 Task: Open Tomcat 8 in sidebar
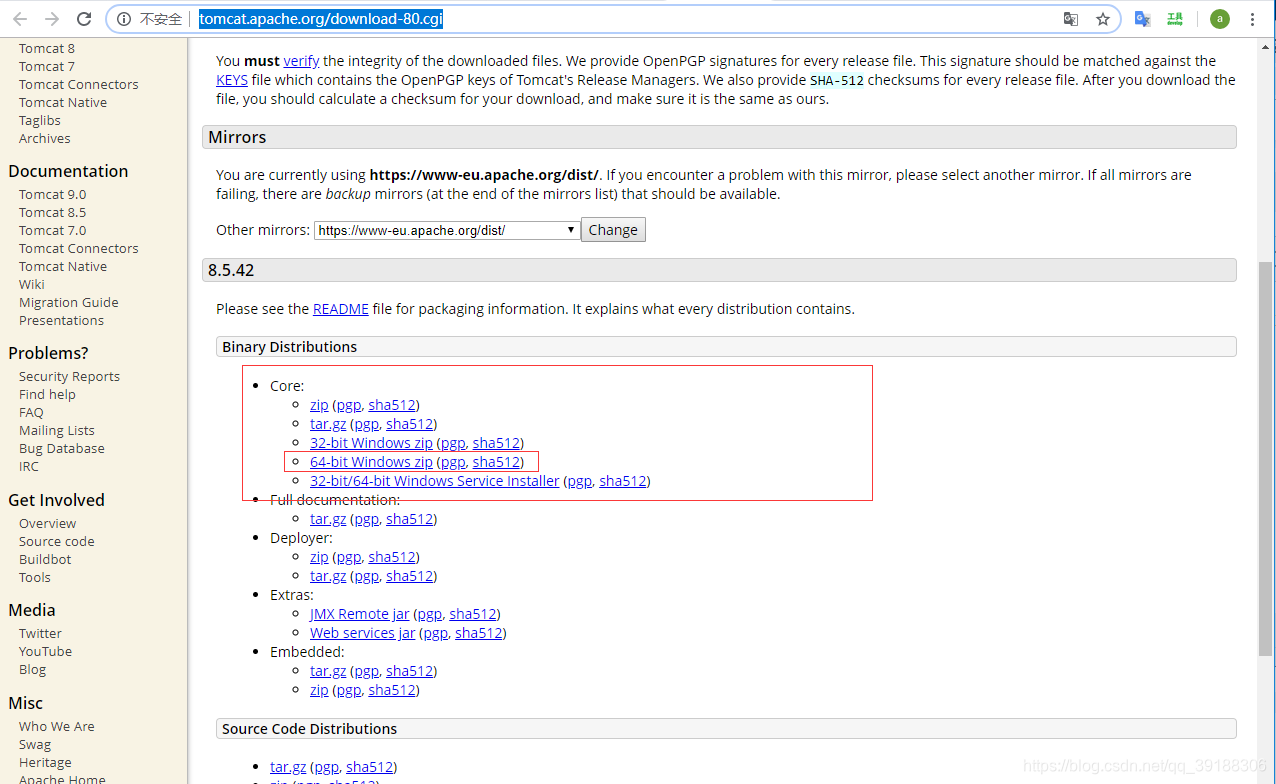click(x=47, y=48)
